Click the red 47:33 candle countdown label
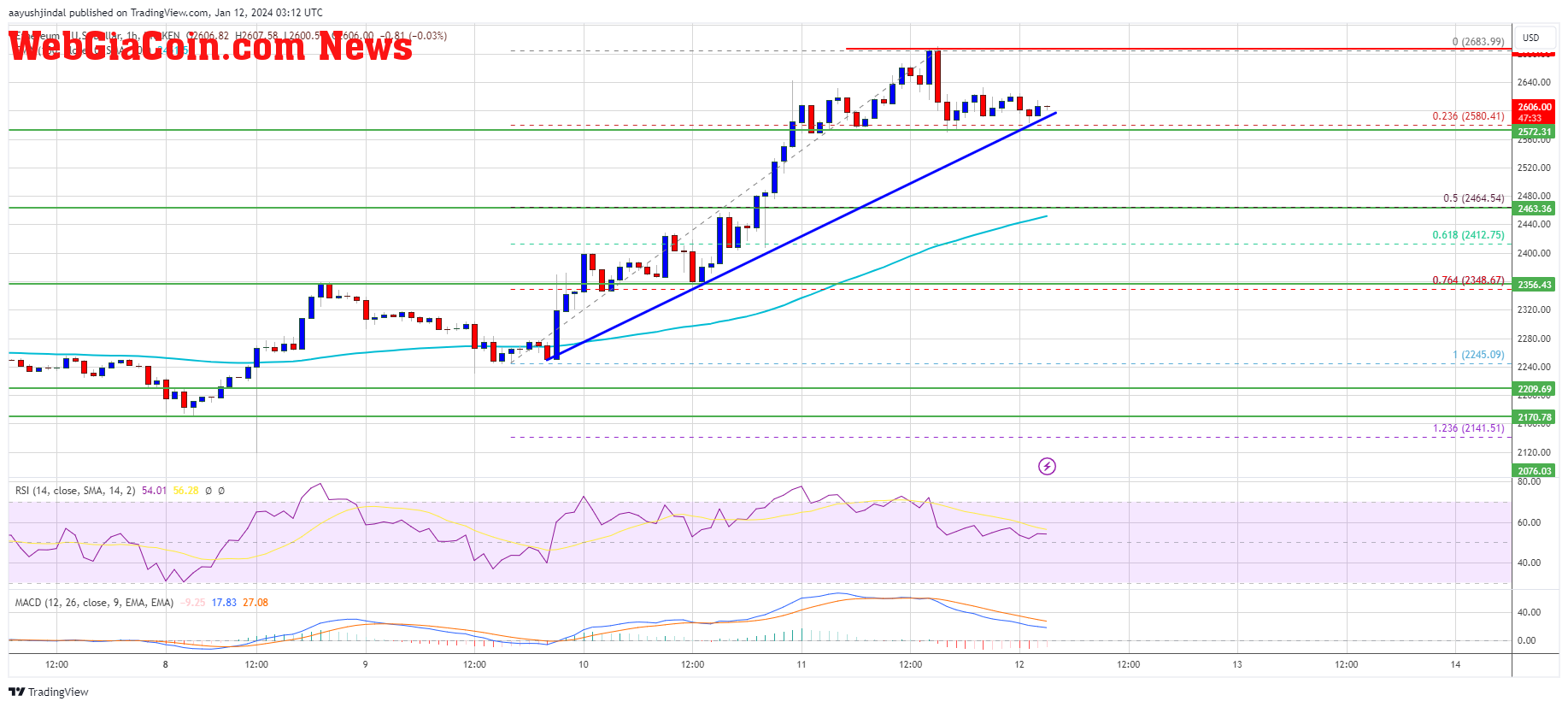 pyautogui.click(x=1530, y=118)
